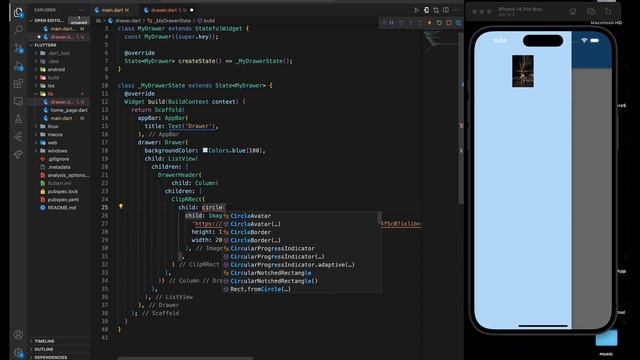Open home_page.dart in the file tree
This screenshot has height=360, width=640.
pos(69,110)
